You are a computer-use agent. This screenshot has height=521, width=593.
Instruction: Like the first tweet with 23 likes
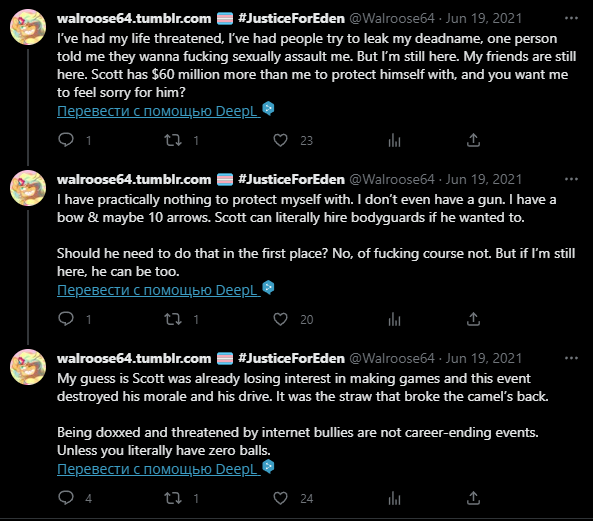point(280,140)
